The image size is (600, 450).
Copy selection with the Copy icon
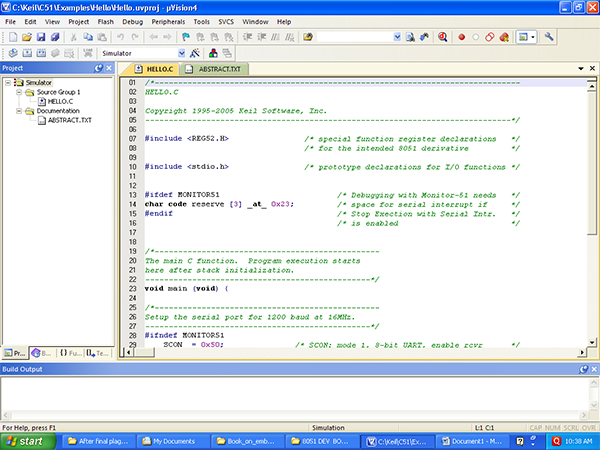click(88, 37)
